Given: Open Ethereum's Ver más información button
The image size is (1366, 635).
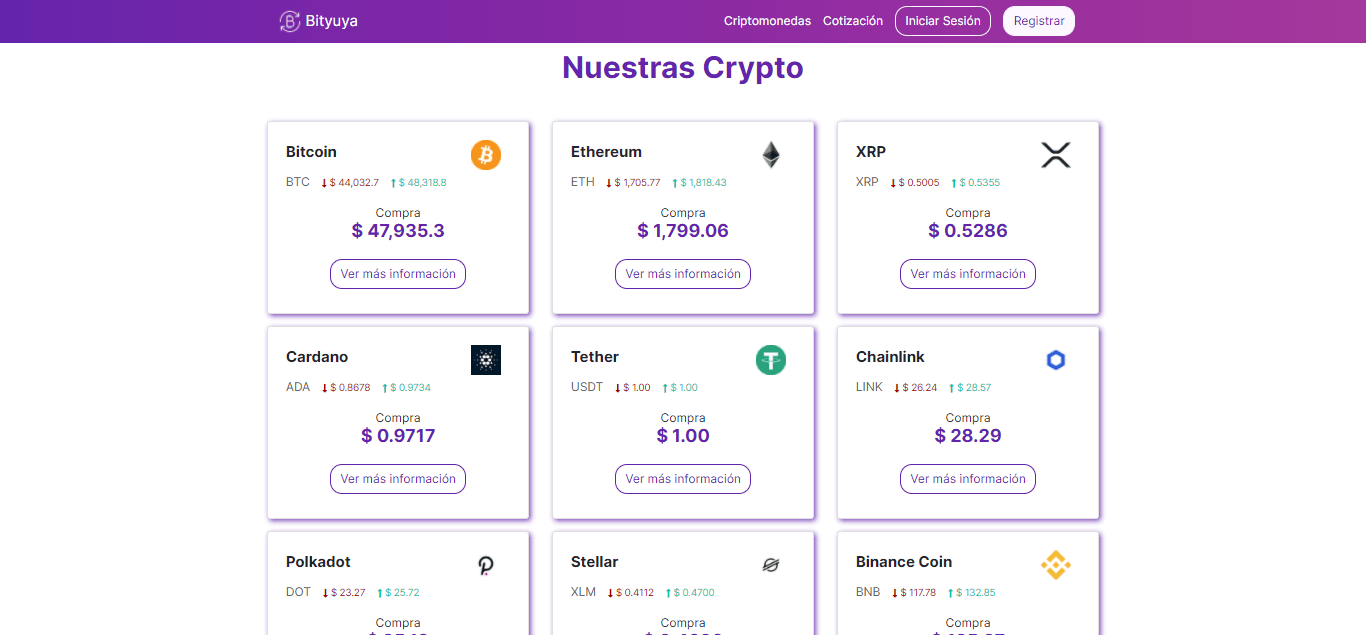Looking at the screenshot, I should click(x=683, y=274).
